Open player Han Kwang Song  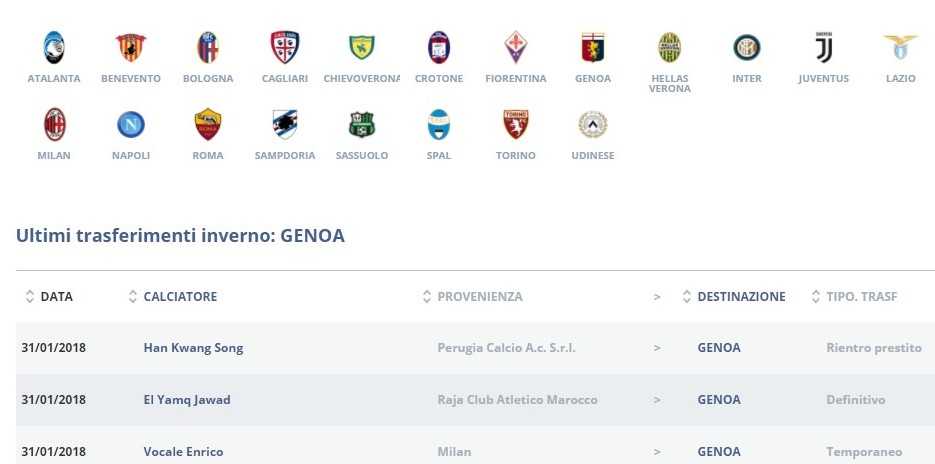(x=193, y=348)
